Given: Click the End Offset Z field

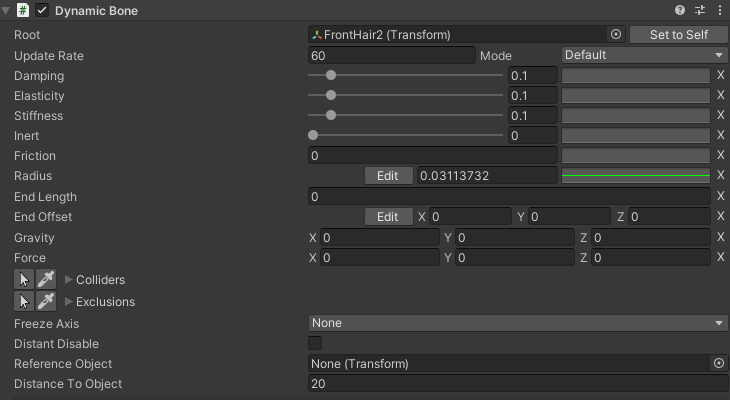Looking at the screenshot, I should click(x=669, y=217).
